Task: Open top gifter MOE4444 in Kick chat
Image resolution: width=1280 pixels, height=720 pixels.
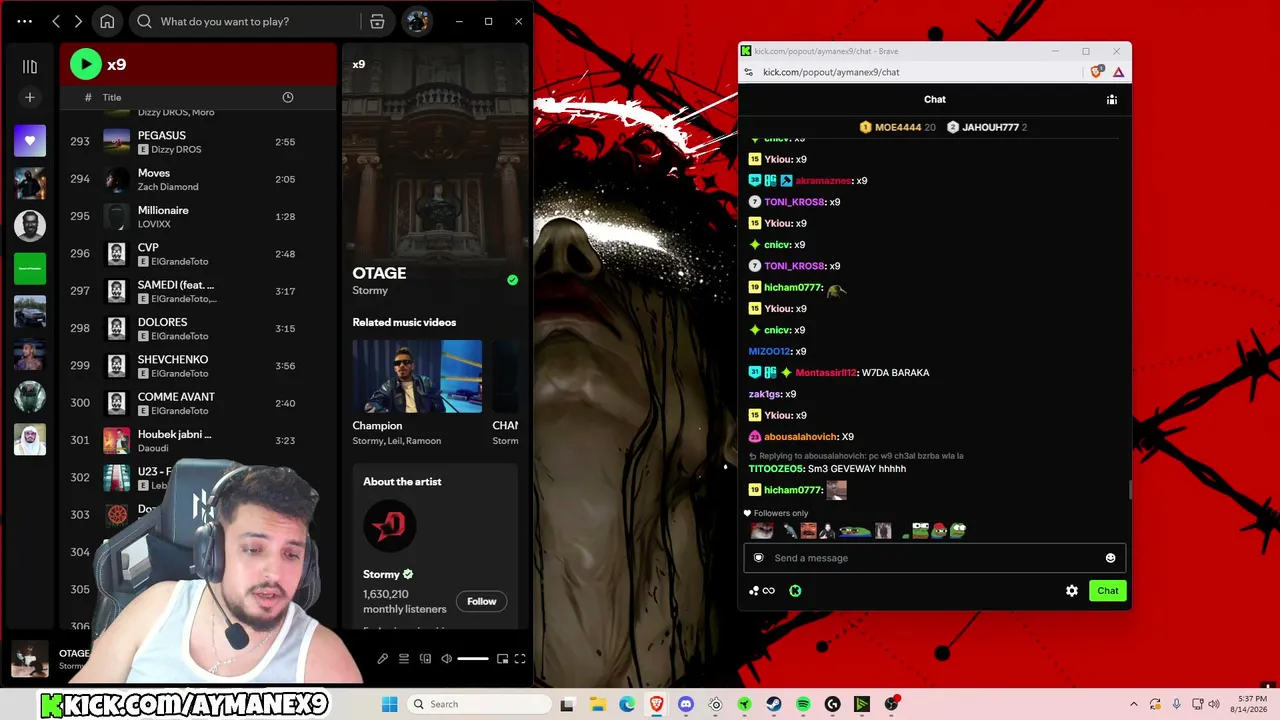Action: (897, 127)
